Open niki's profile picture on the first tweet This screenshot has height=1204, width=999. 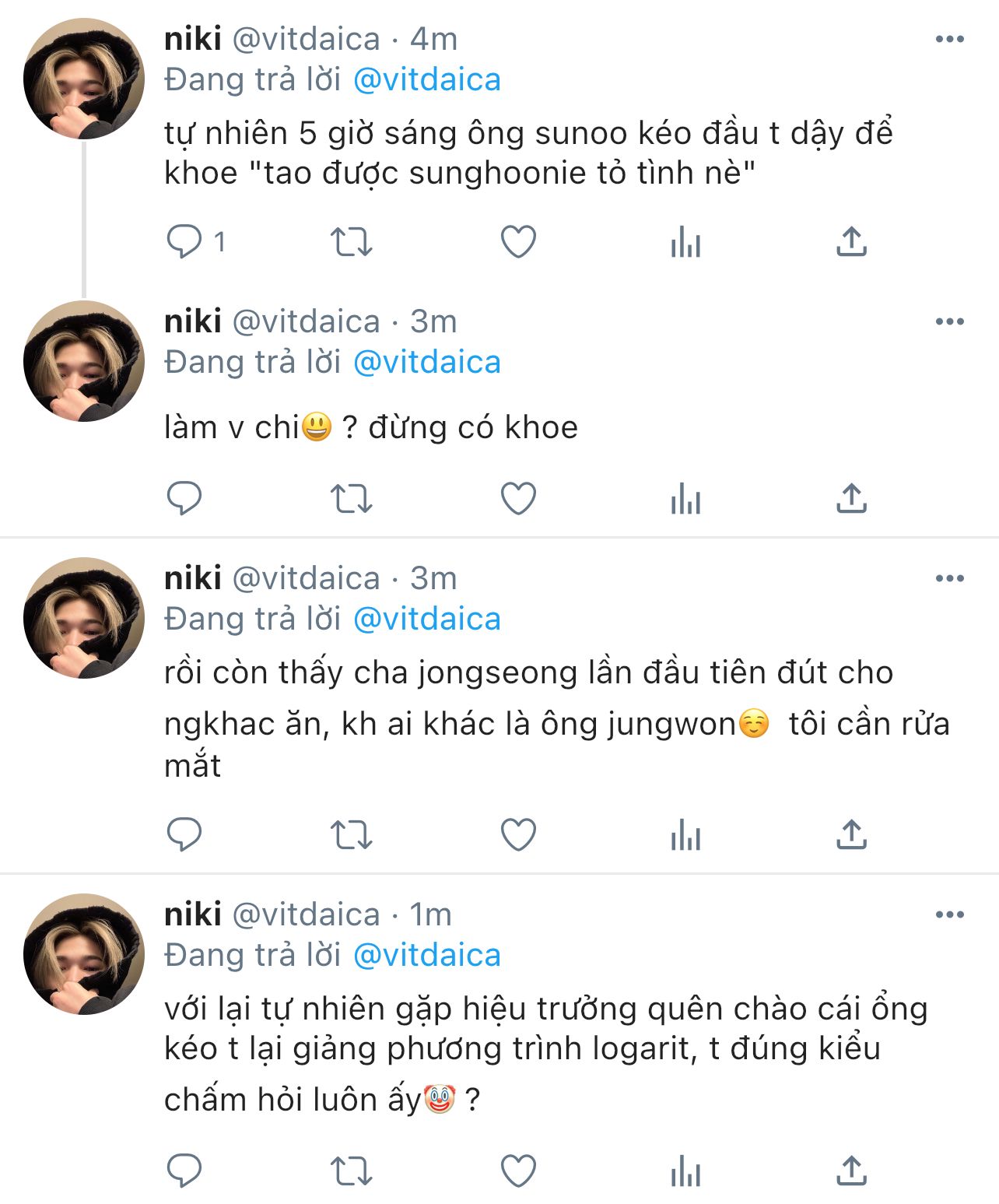click(84, 79)
